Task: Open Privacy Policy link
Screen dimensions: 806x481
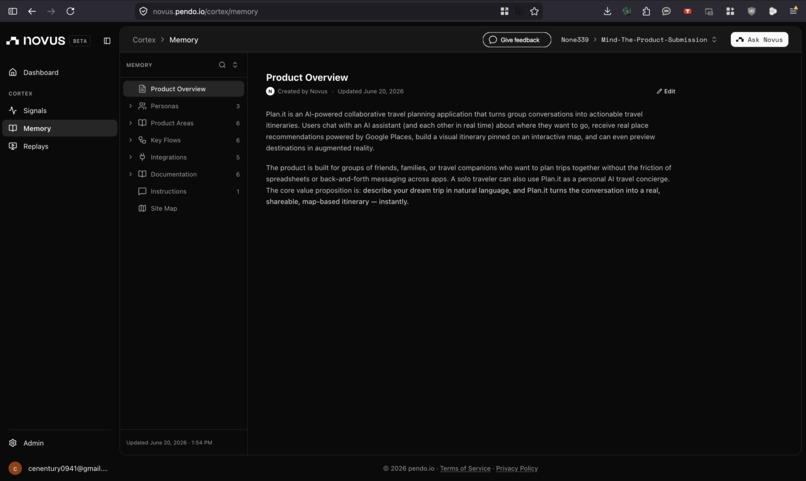Action: 517,468
